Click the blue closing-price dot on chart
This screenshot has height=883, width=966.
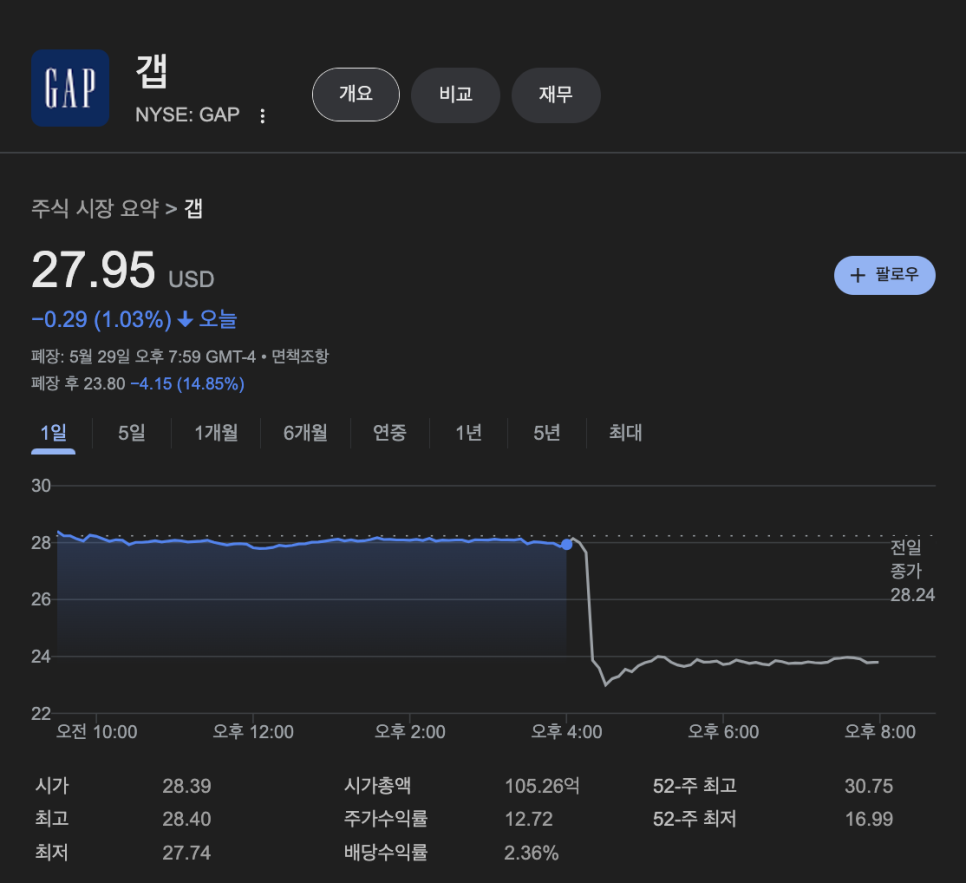tap(567, 545)
